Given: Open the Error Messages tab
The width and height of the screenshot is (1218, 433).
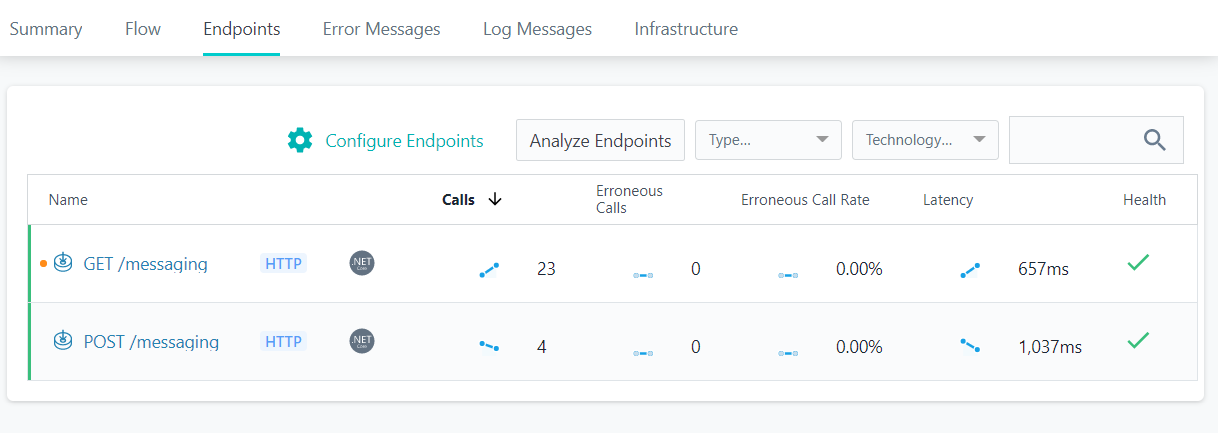Looking at the screenshot, I should pyautogui.click(x=381, y=29).
